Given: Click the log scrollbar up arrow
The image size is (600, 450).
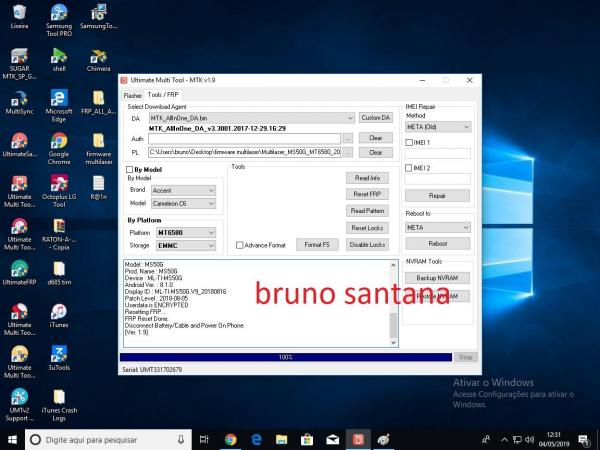Looking at the screenshot, I should (x=393, y=265).
